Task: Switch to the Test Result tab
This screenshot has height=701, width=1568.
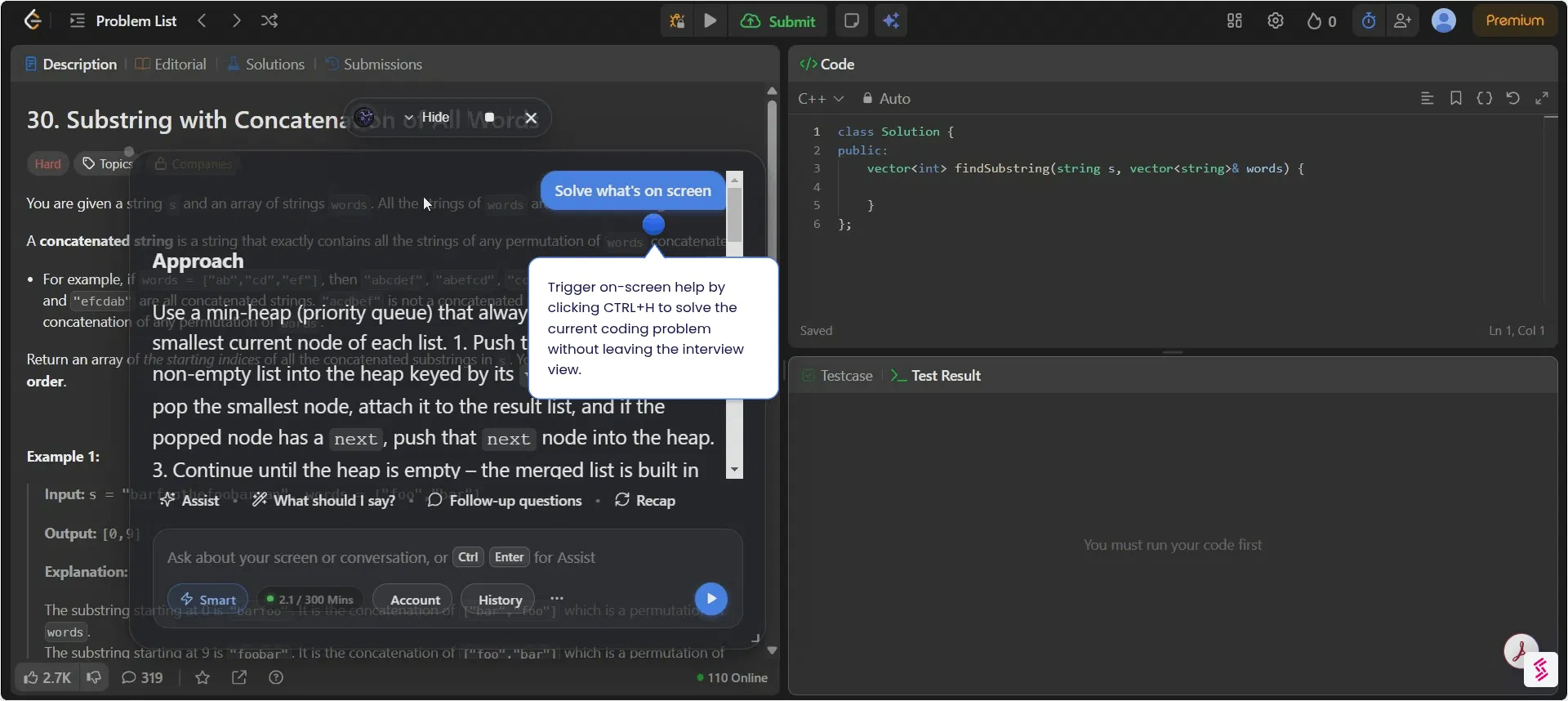Action: (x=936, y=376)
